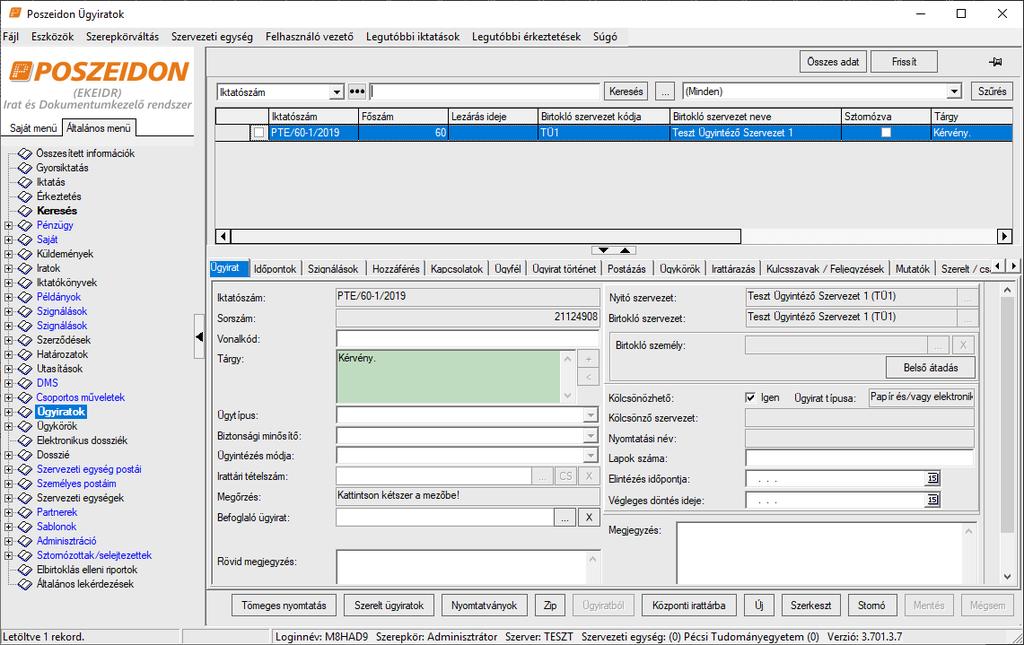Click the three-dots button next to Iktatószám combo
The image size is (1024, 645).
[357, 91]
